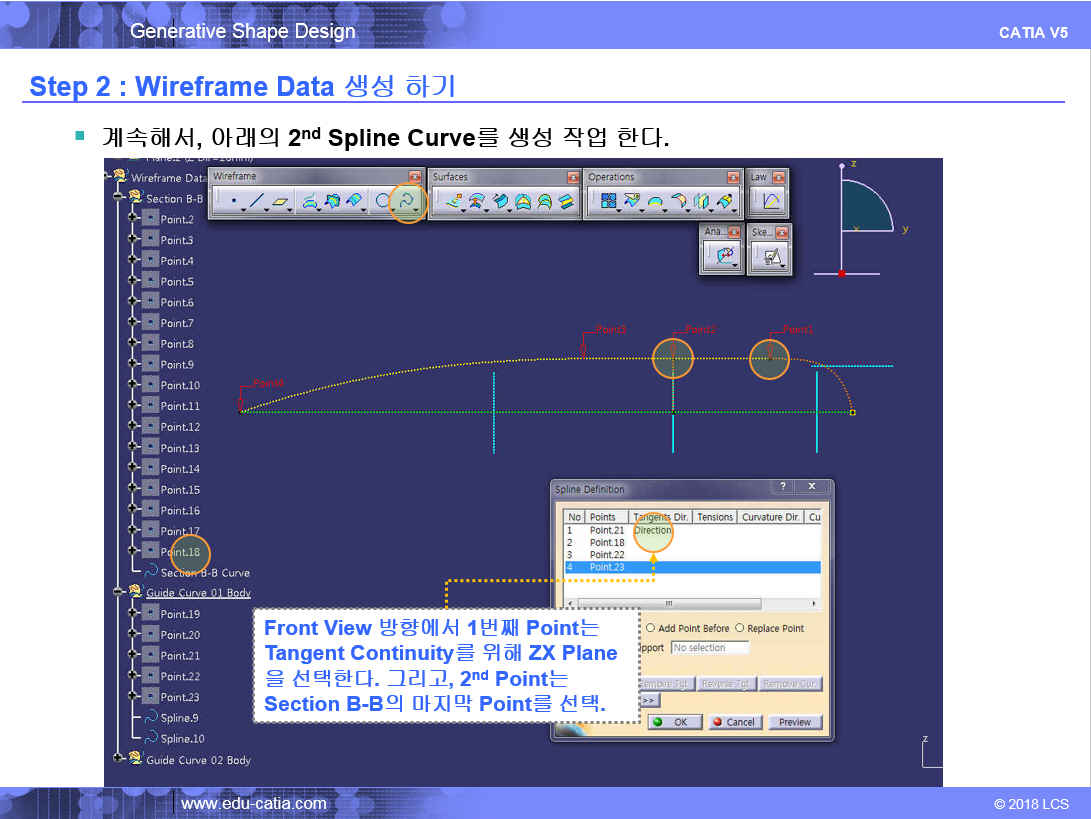Click the Point tool in Wireframe toolbar
Screen dimensions: 1091x819
click(x=233, y=201)
